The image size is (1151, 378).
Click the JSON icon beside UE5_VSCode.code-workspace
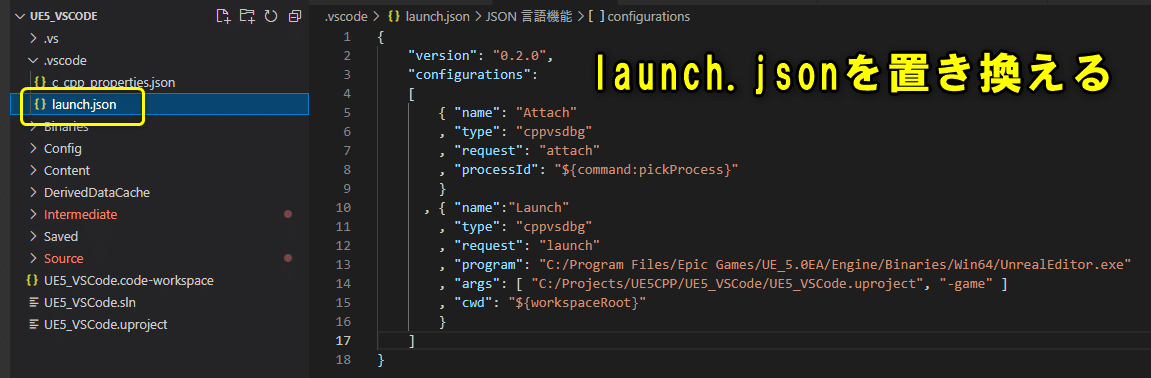coord(32,280)
